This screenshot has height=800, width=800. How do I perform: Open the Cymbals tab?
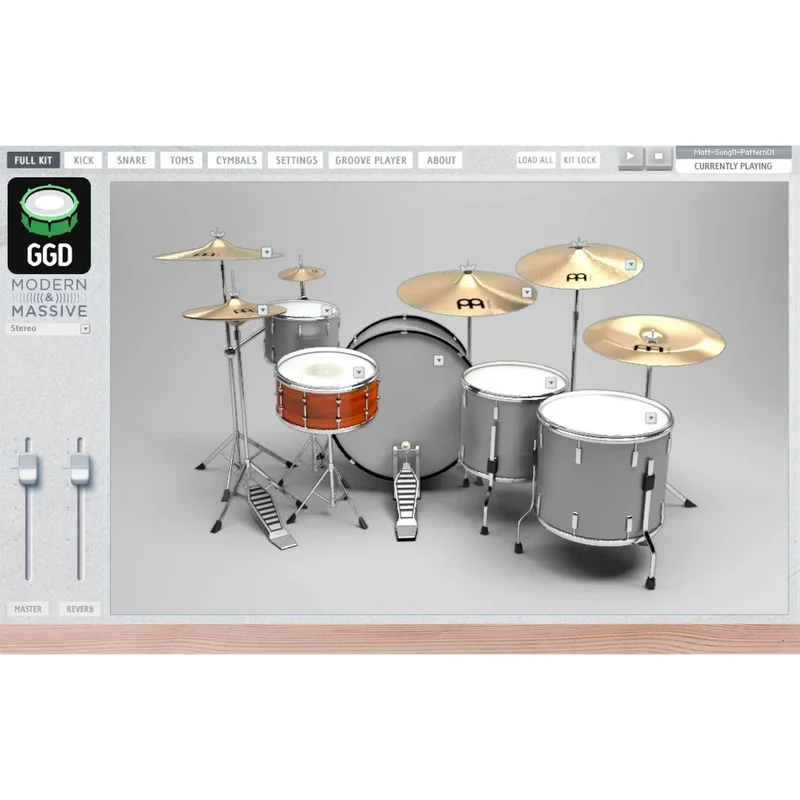point(236,160)
